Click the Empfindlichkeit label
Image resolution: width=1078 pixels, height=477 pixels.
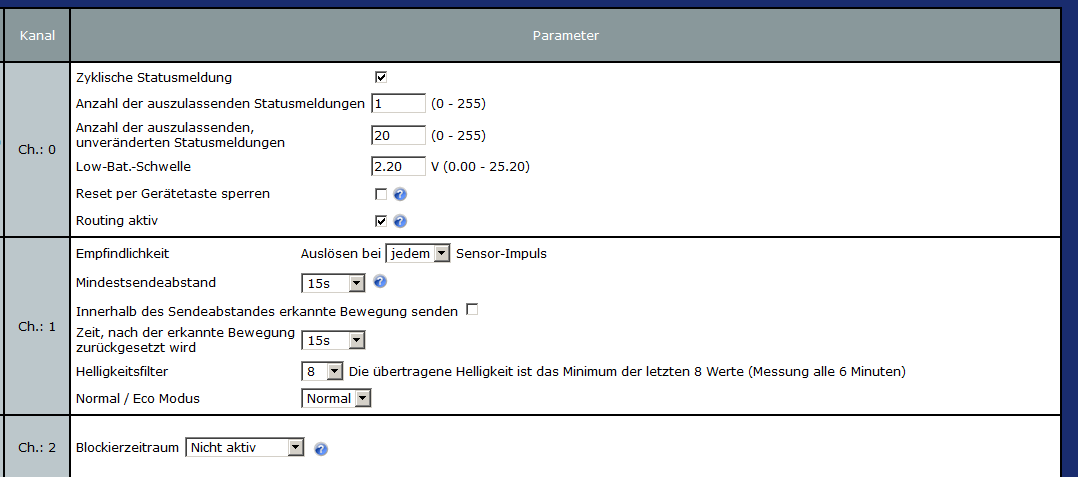[x=122, y=254]
